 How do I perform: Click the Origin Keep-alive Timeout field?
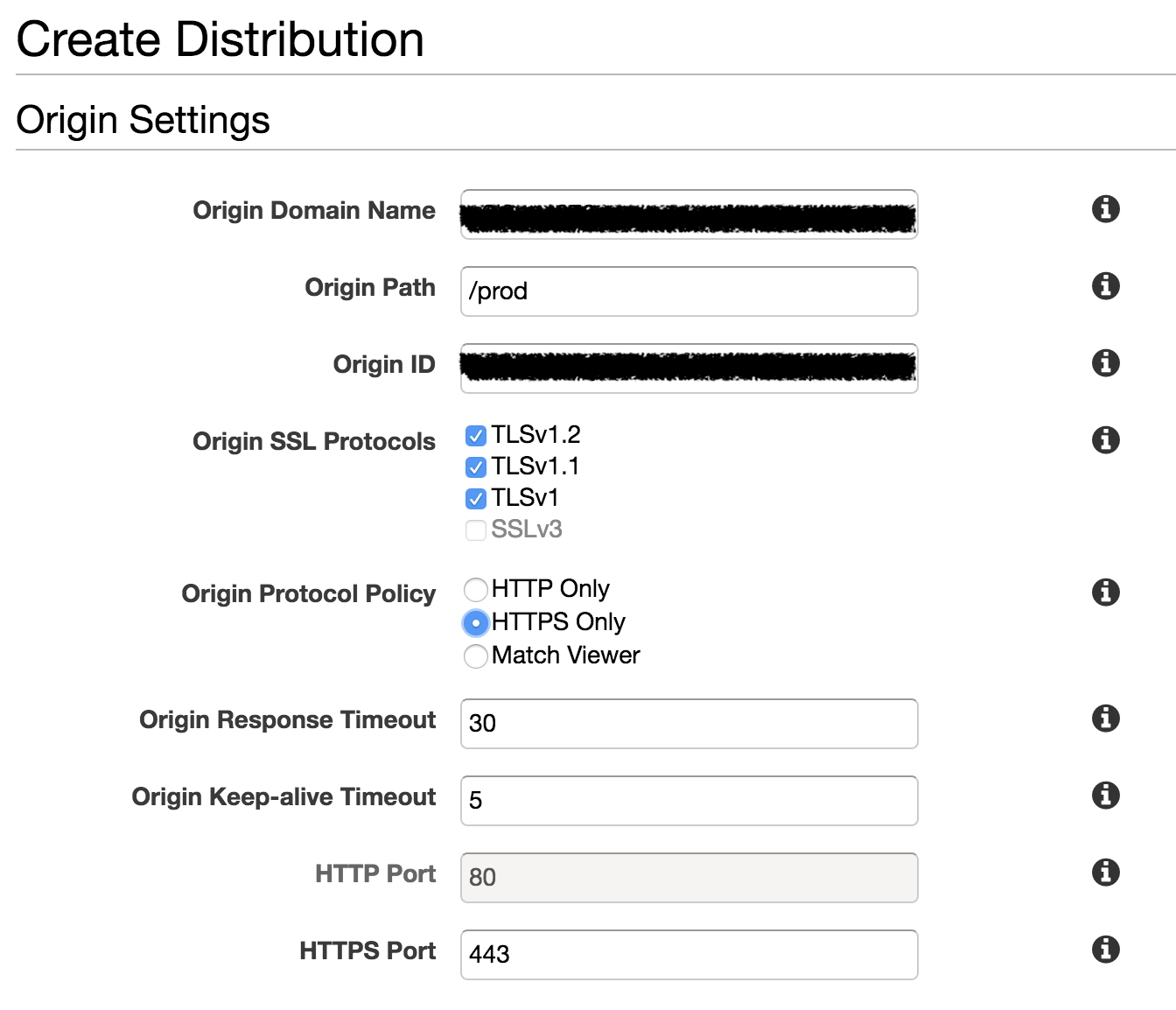click(689, 801)
